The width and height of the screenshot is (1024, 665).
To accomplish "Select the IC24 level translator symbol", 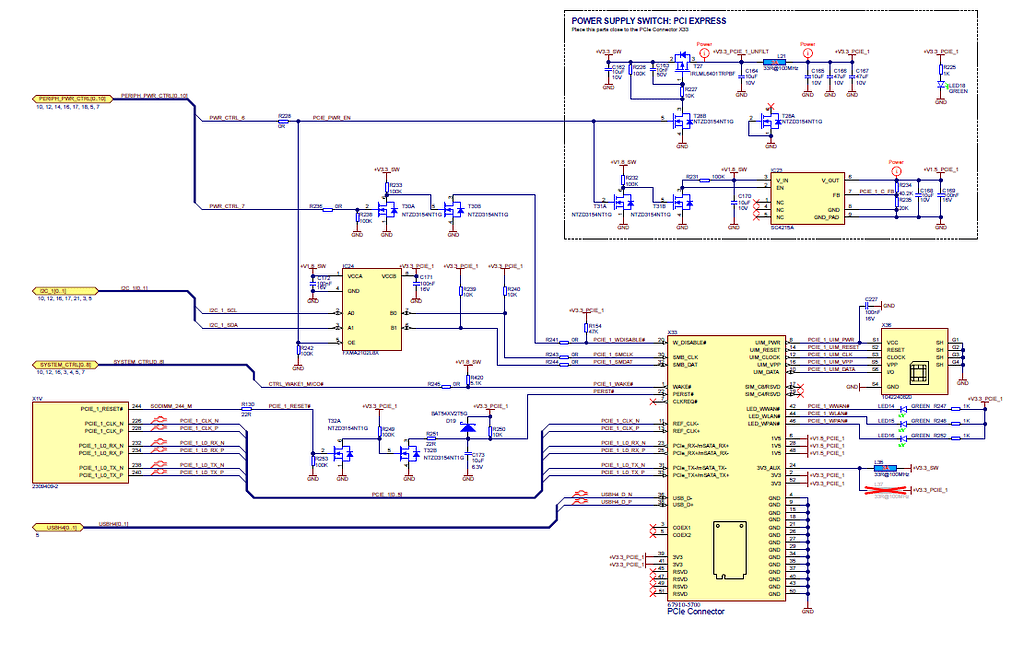I will (x=373, y=312).
